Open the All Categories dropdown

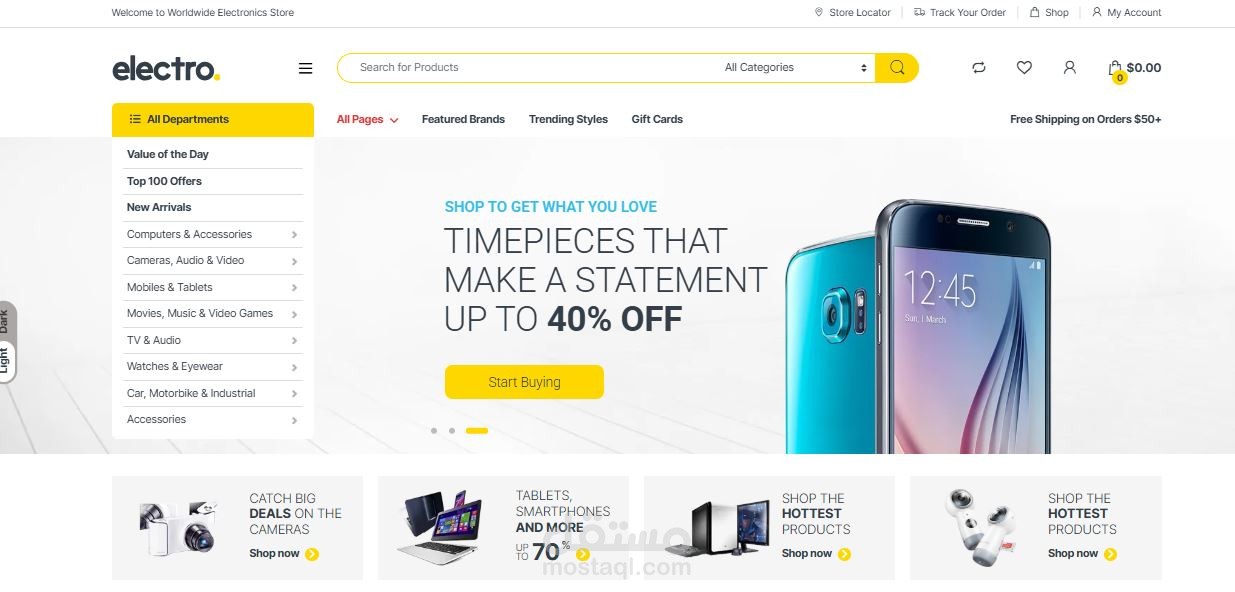click(x=795, y=67)
